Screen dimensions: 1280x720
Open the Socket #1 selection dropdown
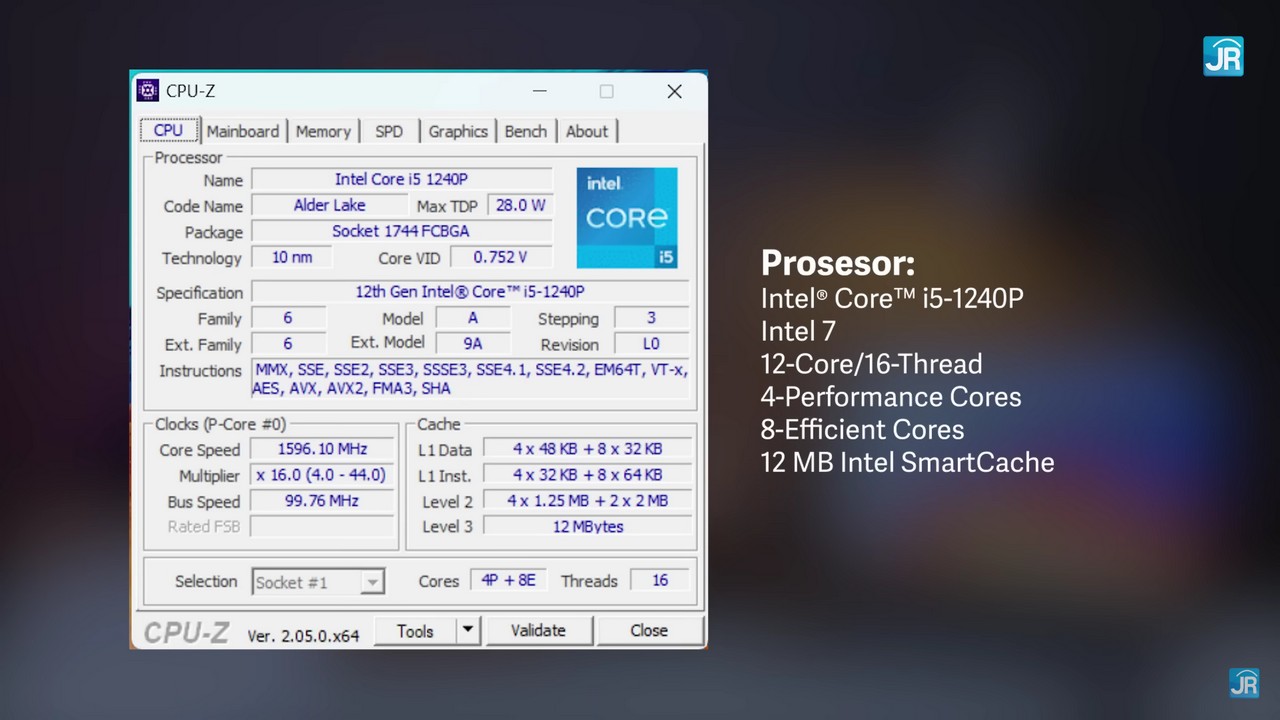pyautogui.click(x=317, y=582)
